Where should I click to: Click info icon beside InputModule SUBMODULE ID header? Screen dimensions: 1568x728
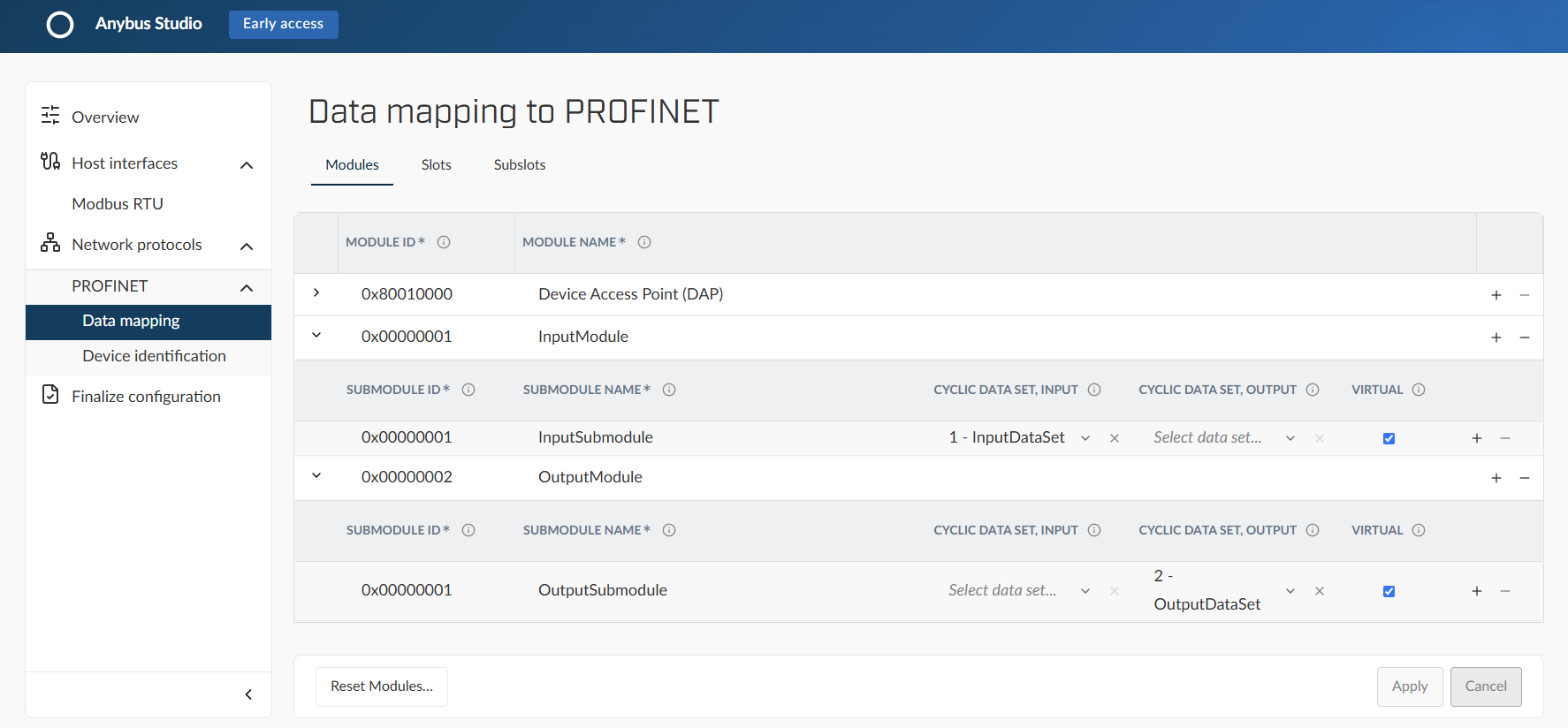coord(468,390)
